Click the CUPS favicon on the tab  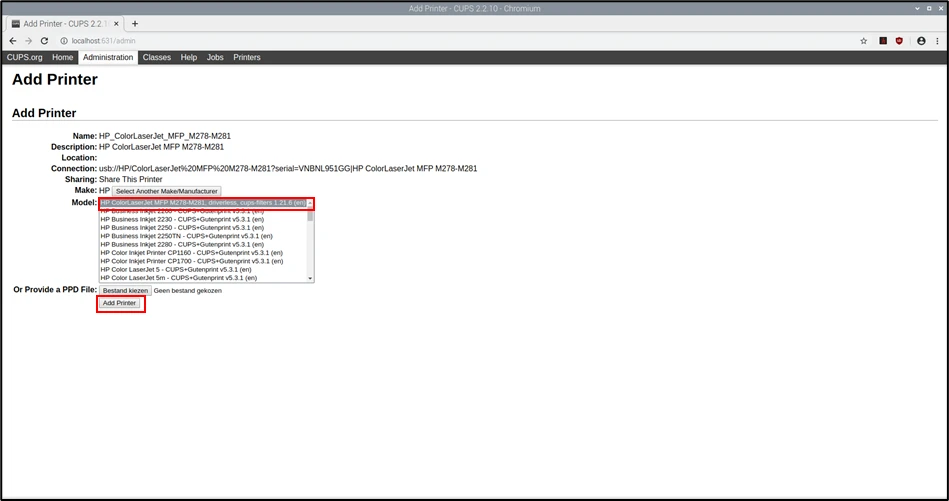16,24
